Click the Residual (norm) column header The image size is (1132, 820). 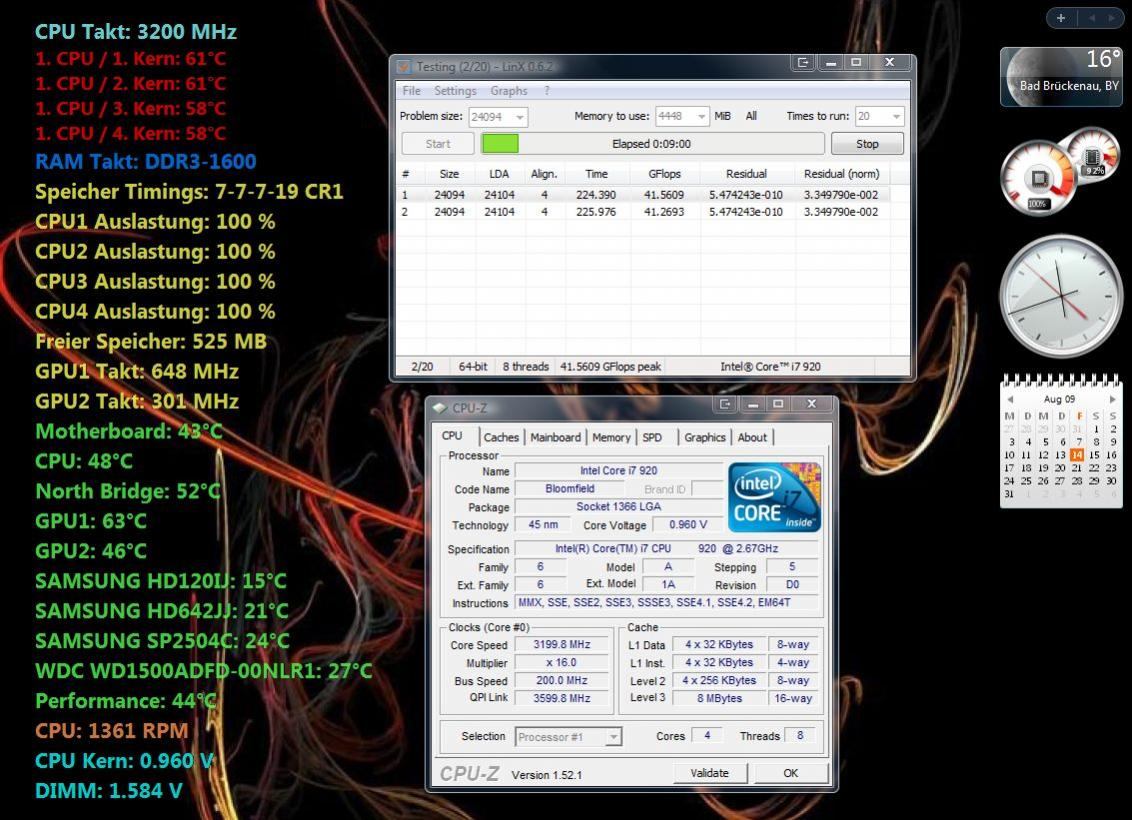842,174
